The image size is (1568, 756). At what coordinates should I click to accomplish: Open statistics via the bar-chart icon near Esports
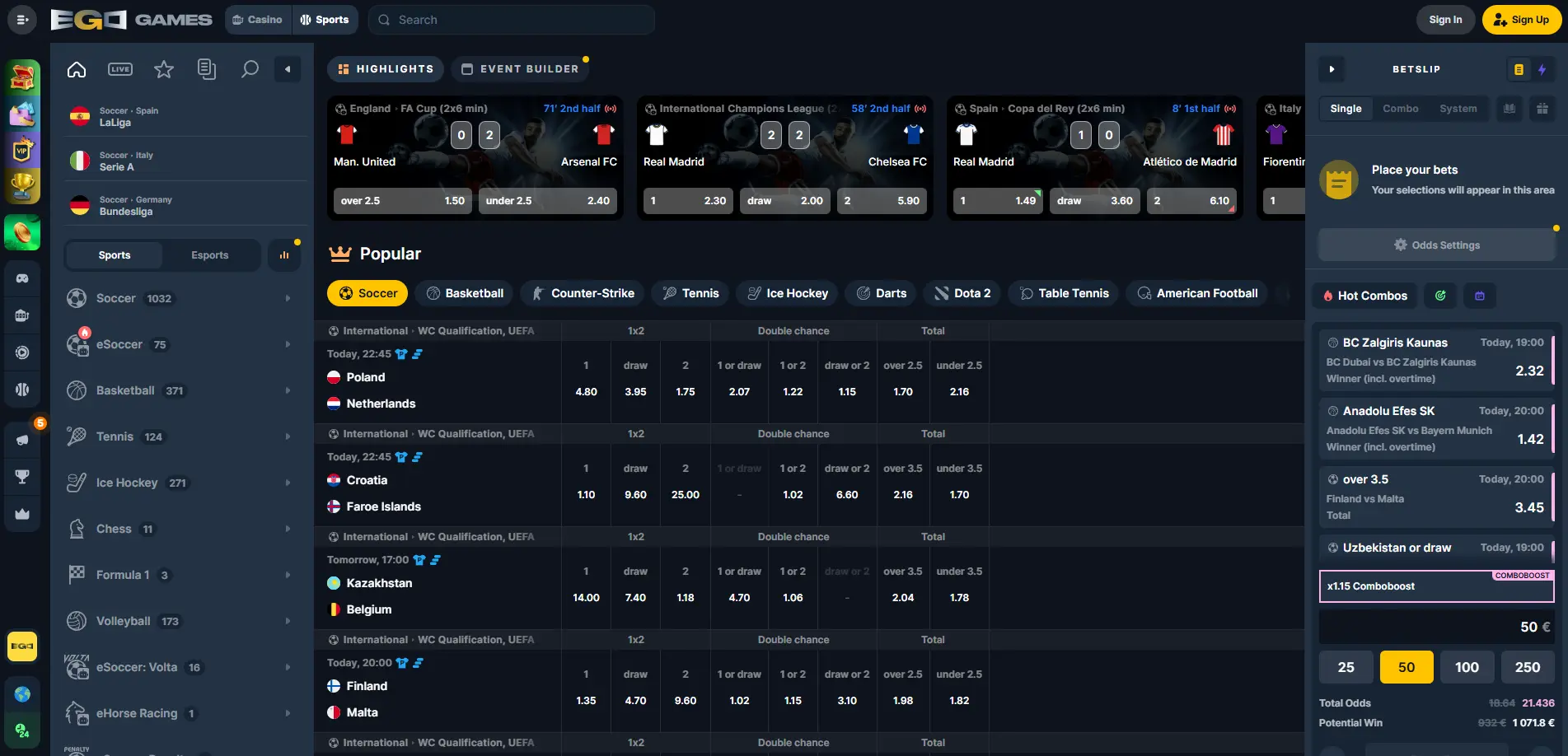pos(284,255)
